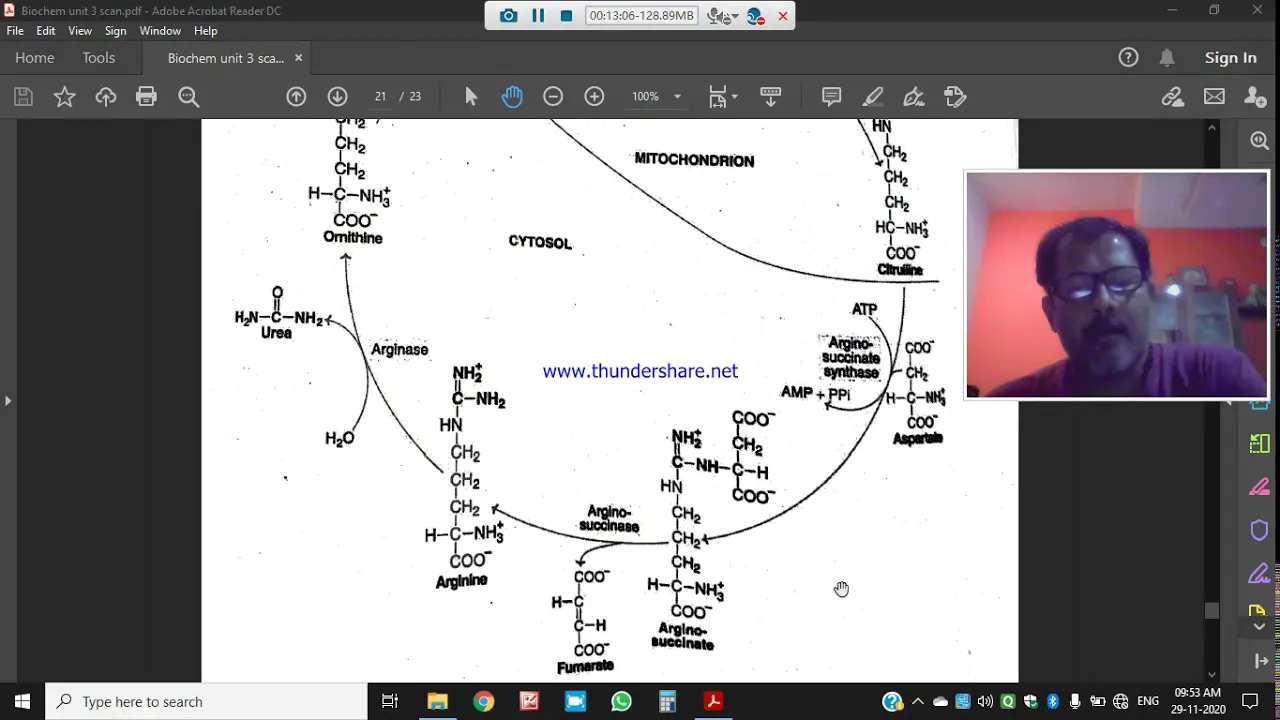Click the page number field showing 21
The image size is (1280, 720).
click(380, 97)
